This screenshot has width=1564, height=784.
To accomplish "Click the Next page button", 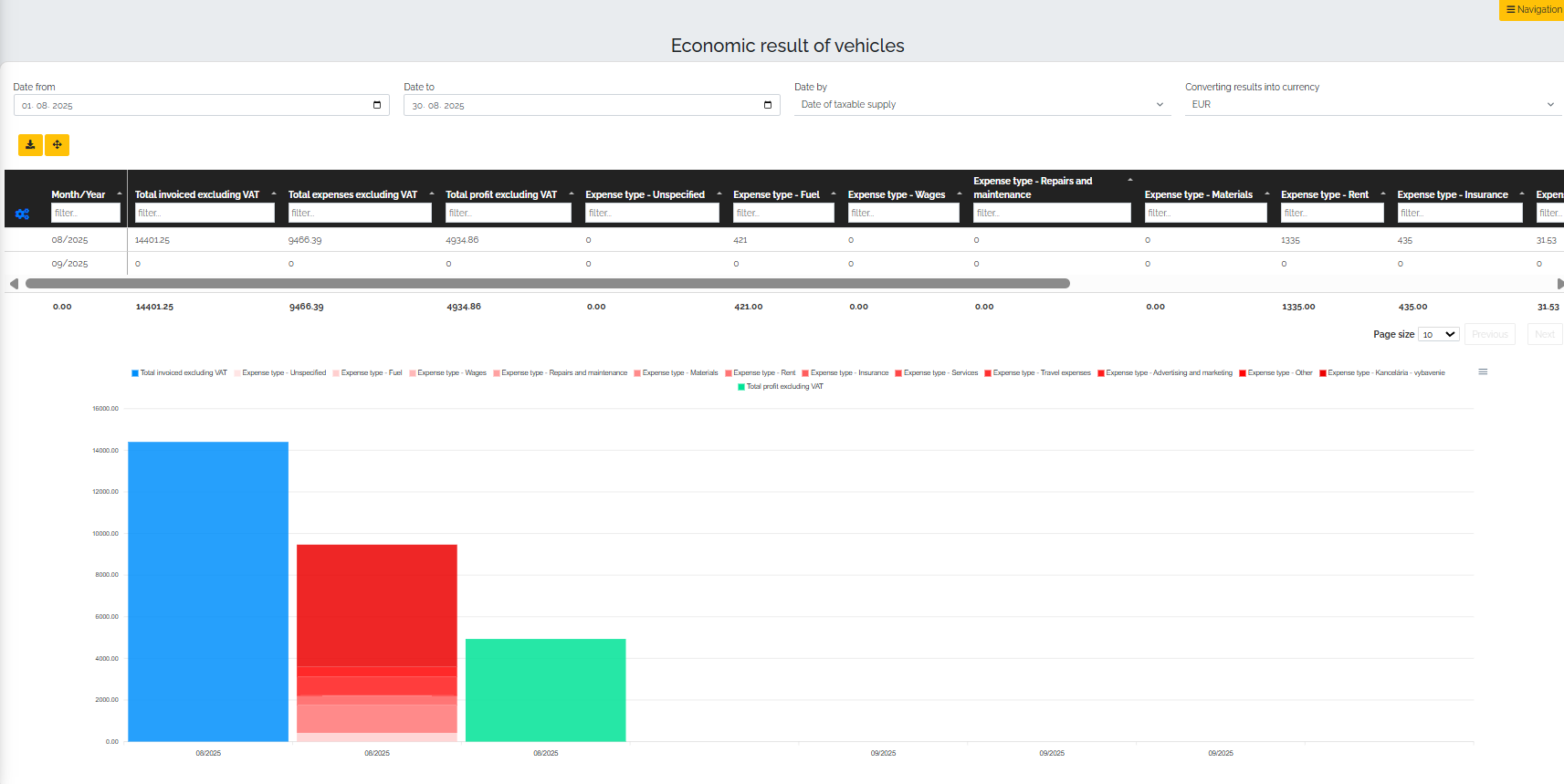I will click(x=1544, y=334).
